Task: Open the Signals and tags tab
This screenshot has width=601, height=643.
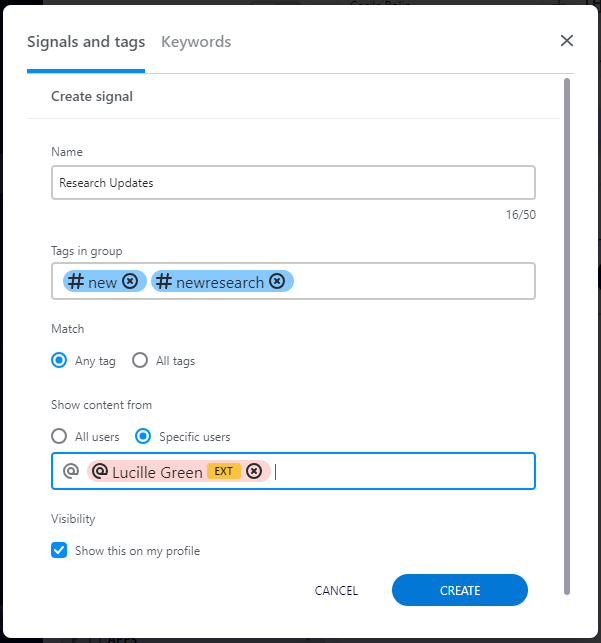Action: [86, 42]
